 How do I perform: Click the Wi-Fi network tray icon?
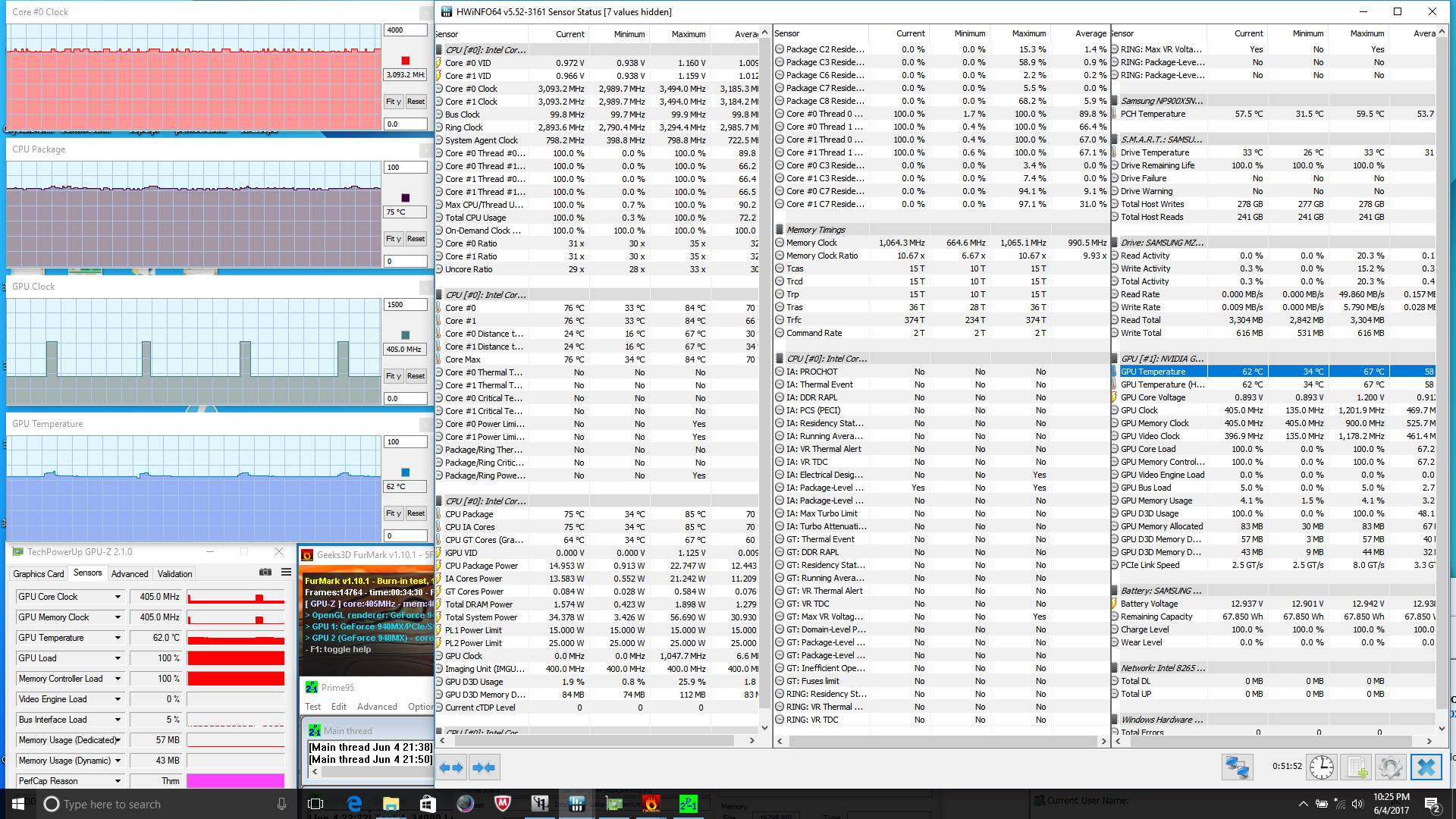tap(1339, 804)
